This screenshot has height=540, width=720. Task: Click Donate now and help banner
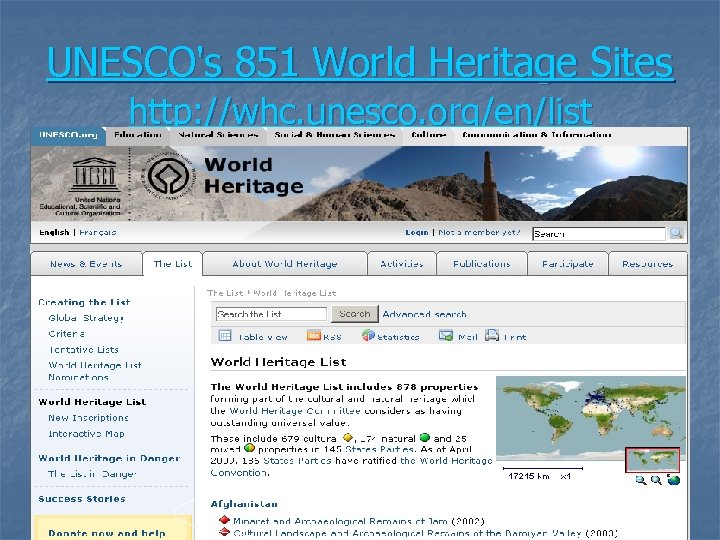113,528
